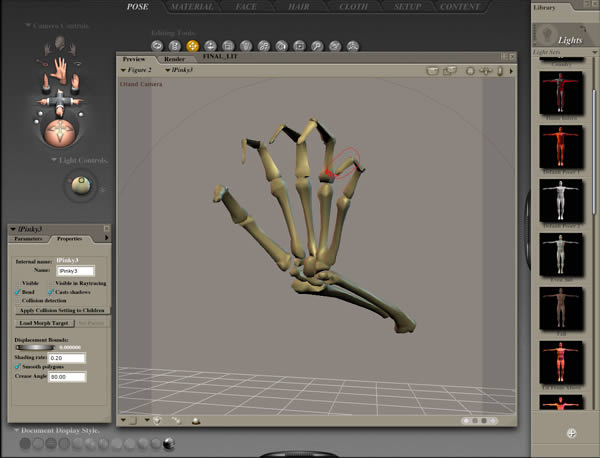600x458 pixels.
Task: Click the double-window icon in preview toolbar
Action: tap(450, 71)
